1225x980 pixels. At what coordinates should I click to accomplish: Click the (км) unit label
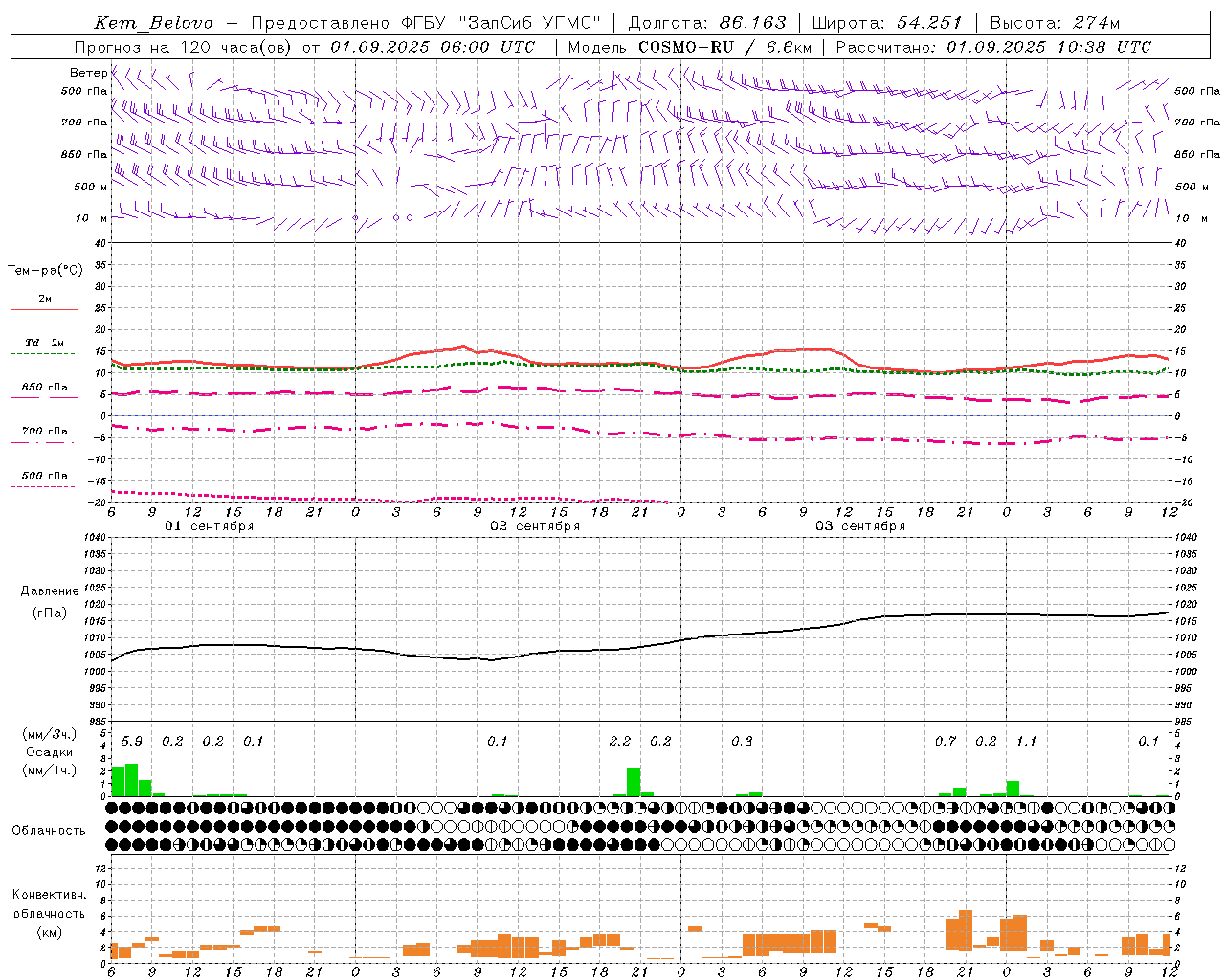(x=49, y=932)
